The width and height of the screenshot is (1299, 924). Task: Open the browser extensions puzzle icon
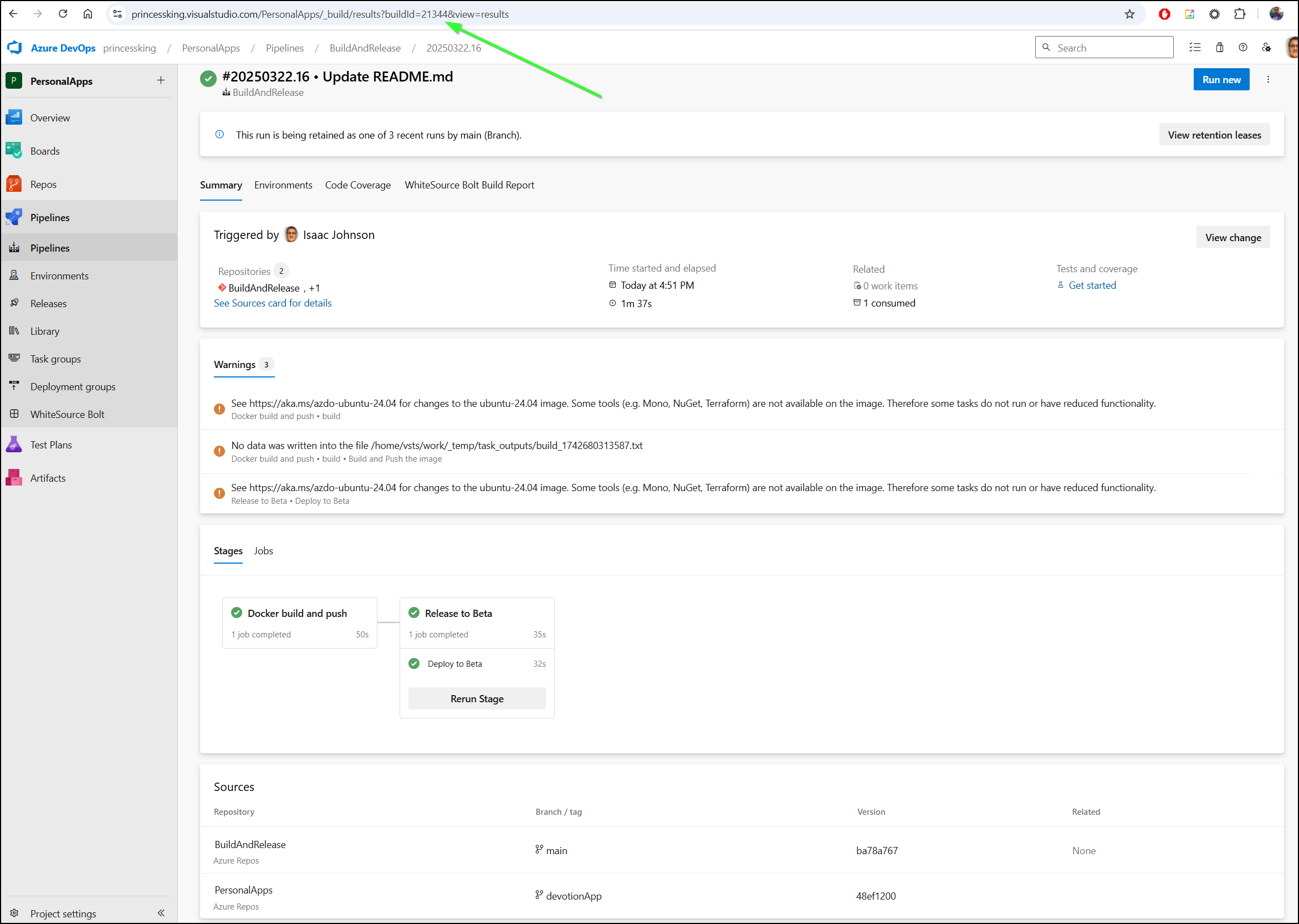coord(1240,14)
